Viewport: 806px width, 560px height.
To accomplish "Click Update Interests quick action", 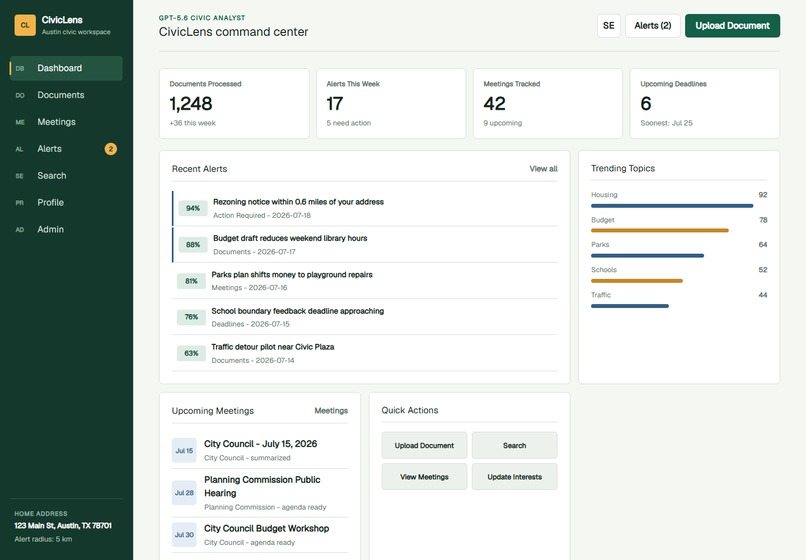I will point(515,477).
